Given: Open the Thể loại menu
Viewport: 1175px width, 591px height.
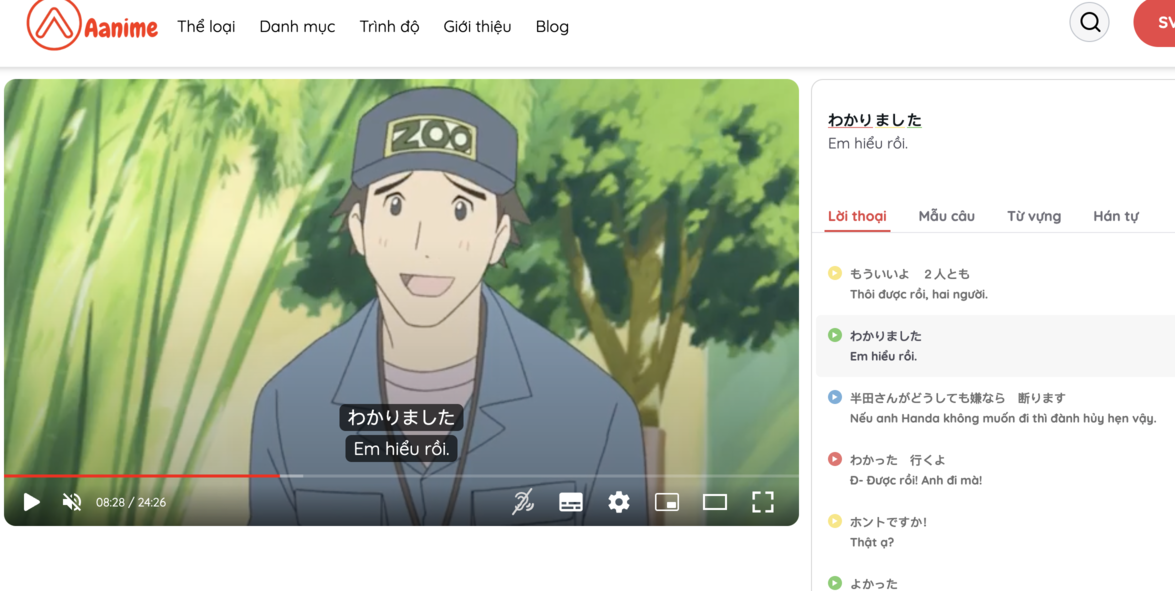Looking at the screenshot, I should point(205,27).
